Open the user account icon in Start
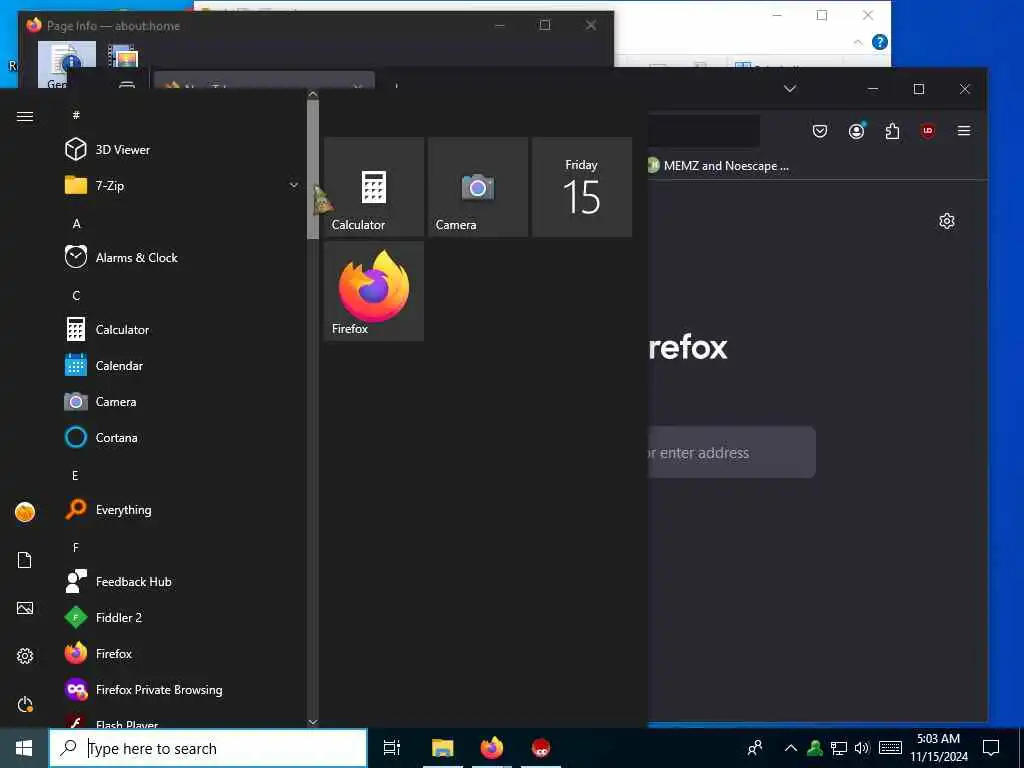This screenshot has width=1024, height=768. (25, 512)
